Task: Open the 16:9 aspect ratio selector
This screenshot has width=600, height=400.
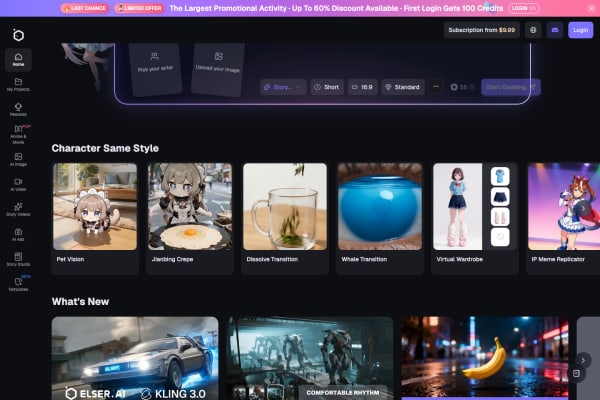Action: tap(362, 87)
